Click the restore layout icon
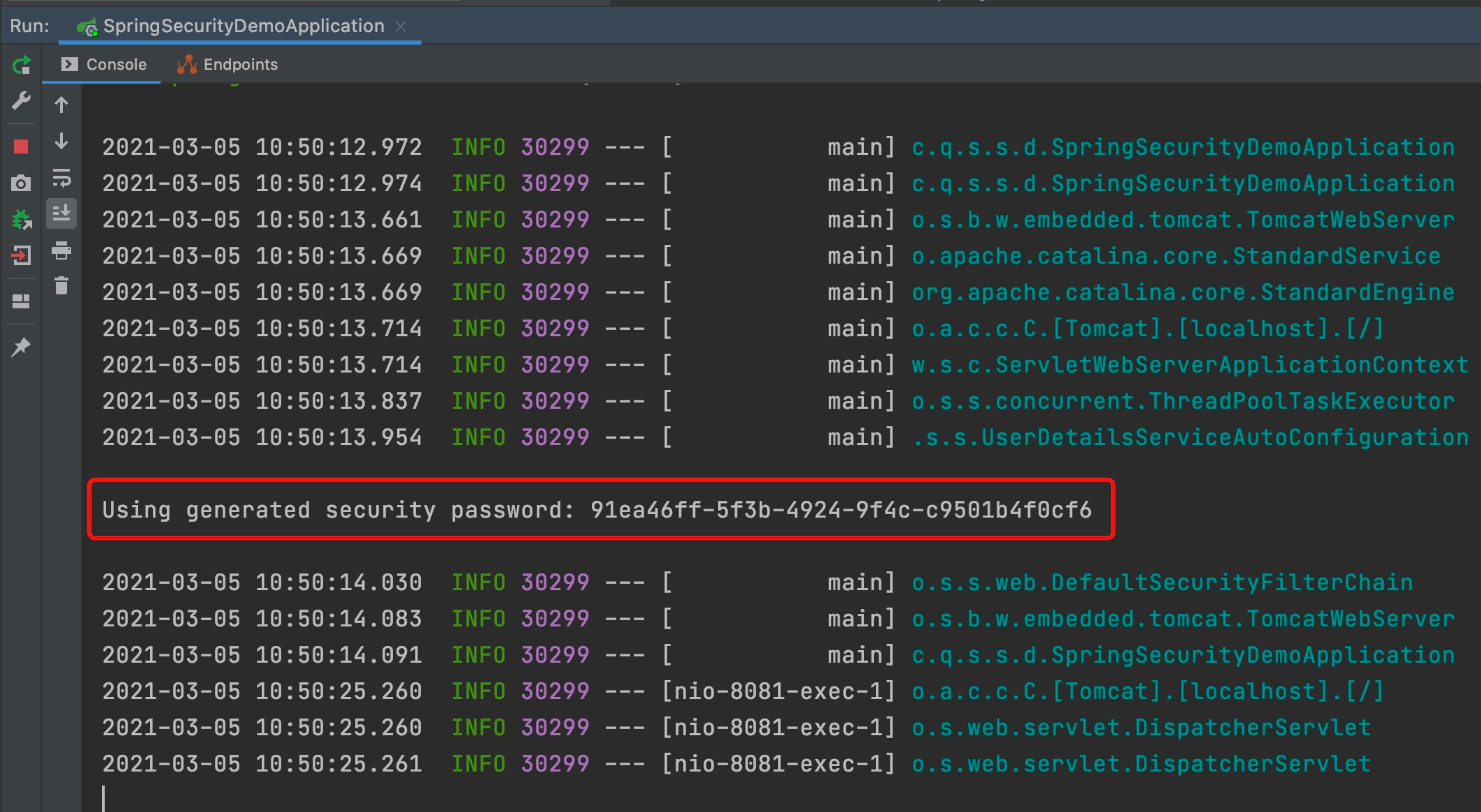Screen dimensions: 1481x812 coord(21,301)
